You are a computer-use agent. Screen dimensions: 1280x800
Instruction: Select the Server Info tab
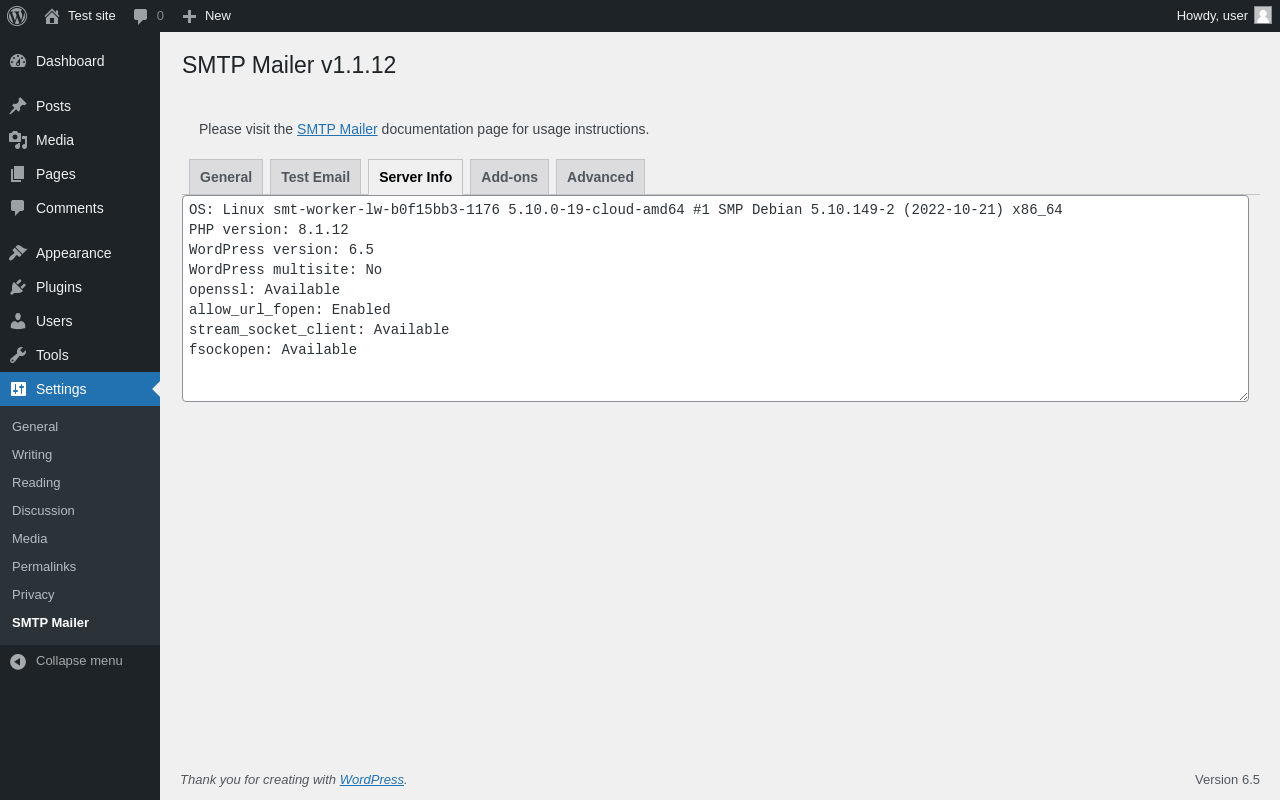pos(415,177)
